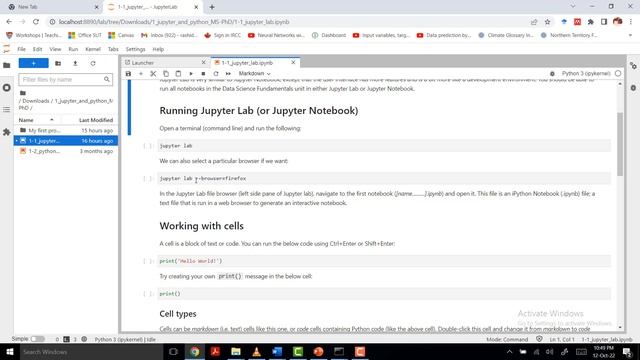The image size is (640, 360).
Task: Open the Kernel menu
Action: coord(93,49)
